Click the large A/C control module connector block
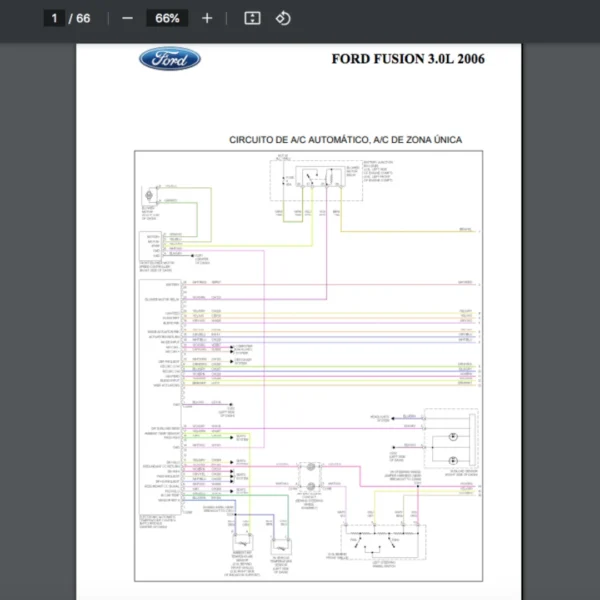The height and width of the screenshot is (600, 600). click(159, 390)
